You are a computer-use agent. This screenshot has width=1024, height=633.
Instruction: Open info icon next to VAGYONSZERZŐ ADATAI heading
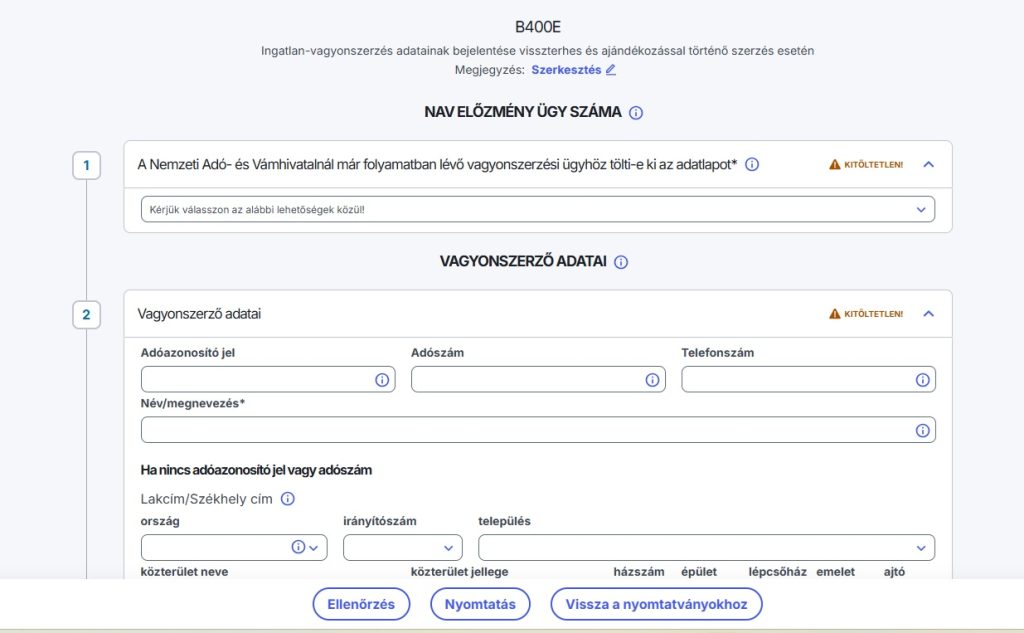(x=621, y=262)
